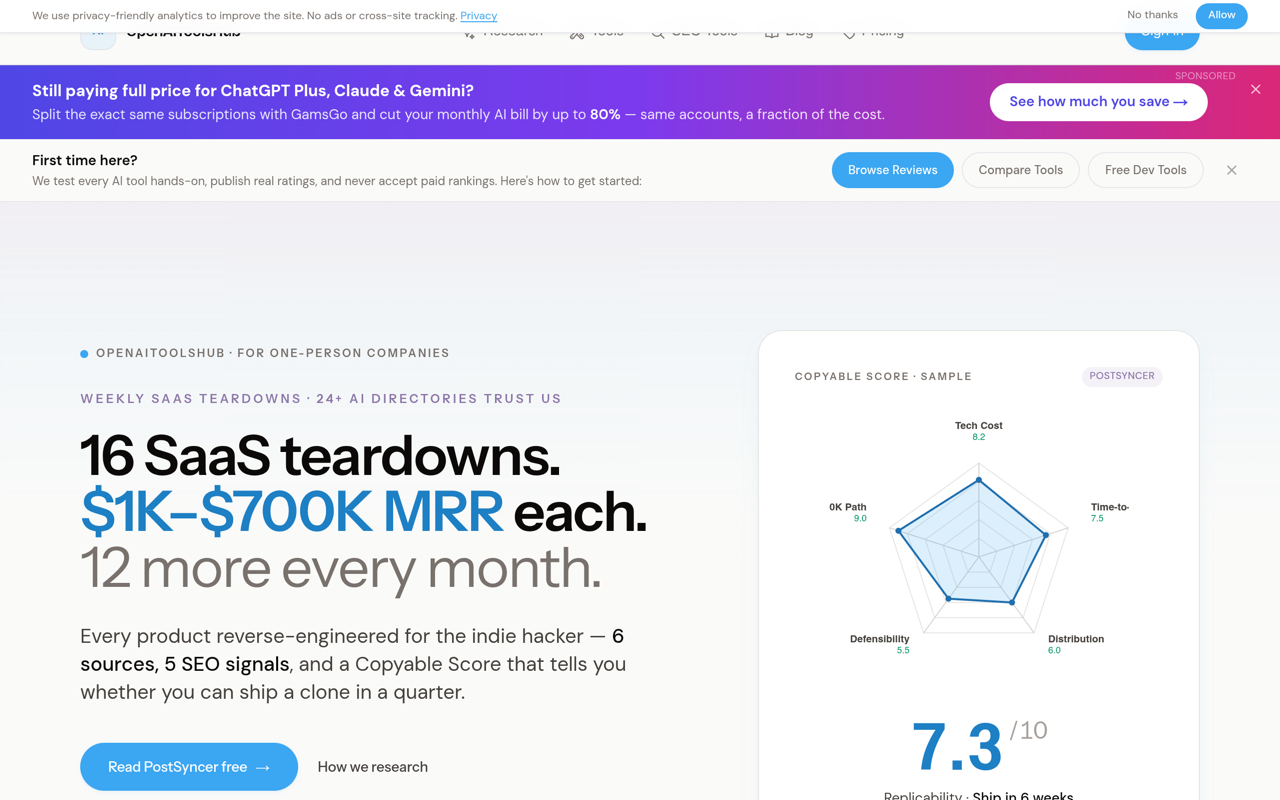Click the 7.3 overall score number
The image size is (1280, 800).
click(x=957, y=747)
